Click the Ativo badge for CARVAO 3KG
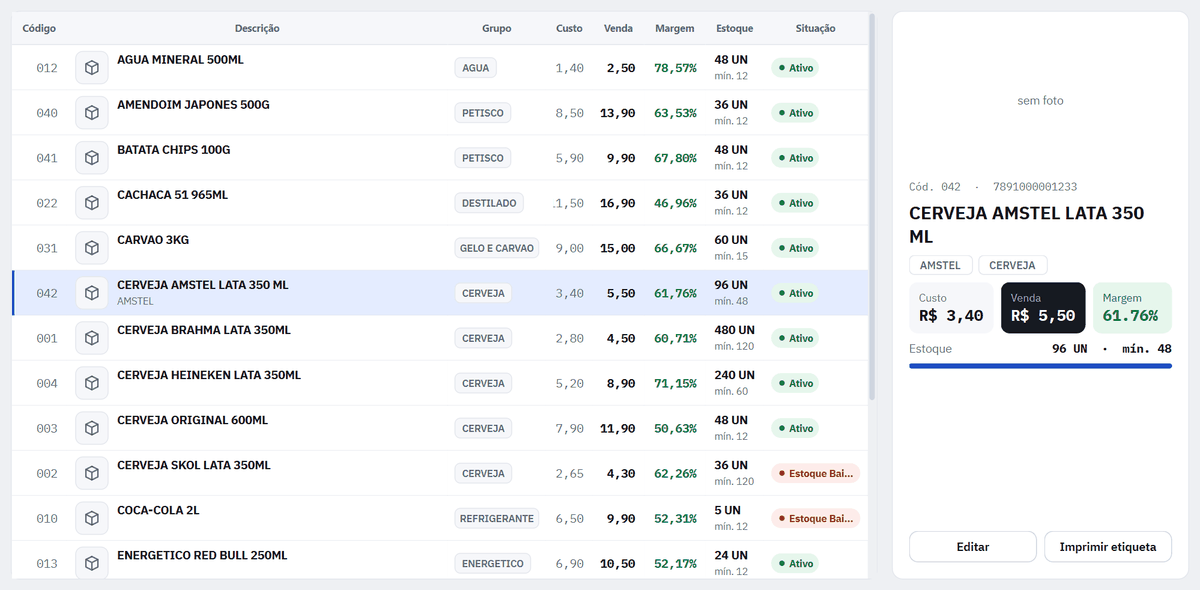This screenshot has width=1200, height=590. (x=795, y=248)
